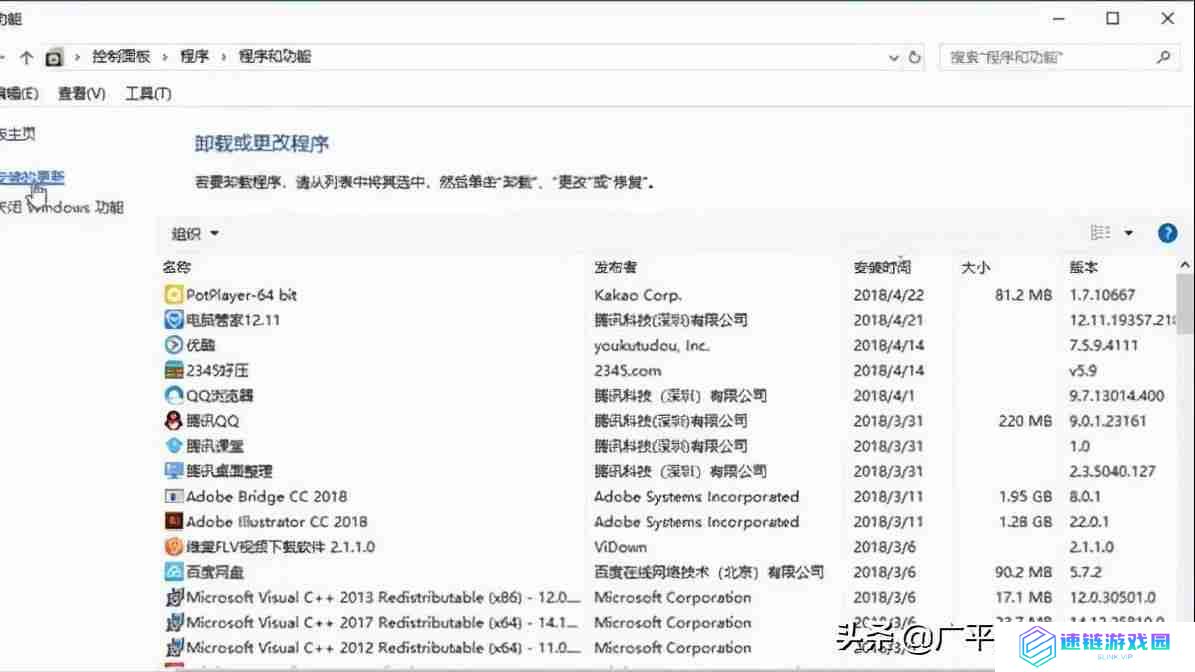The height and width of the screenshot is (672, 1195).
Task: Sort by the 版本 column header
Action: click(1083, 267)
